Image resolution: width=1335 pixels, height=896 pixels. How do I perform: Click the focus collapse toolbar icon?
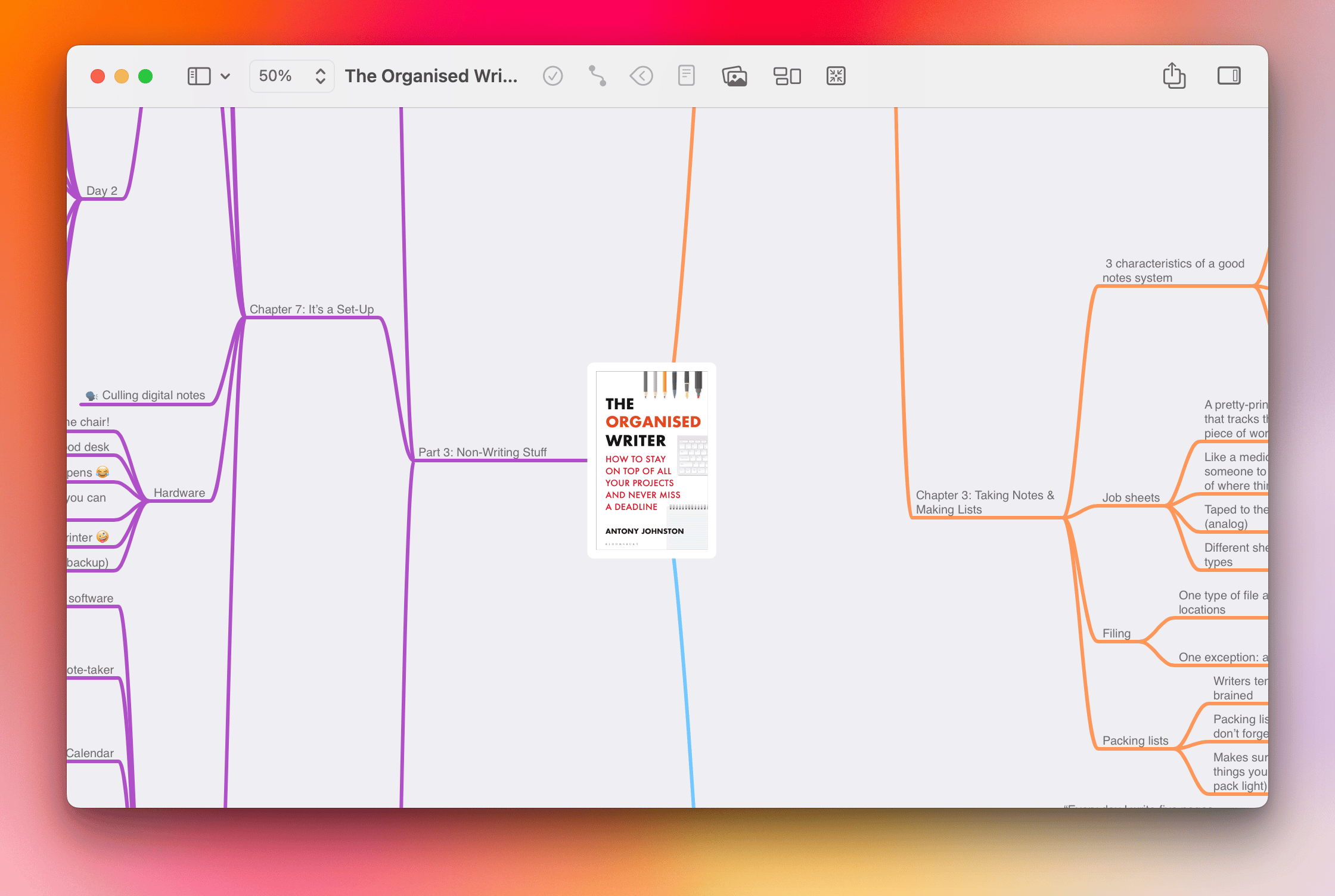click(836, 76)
